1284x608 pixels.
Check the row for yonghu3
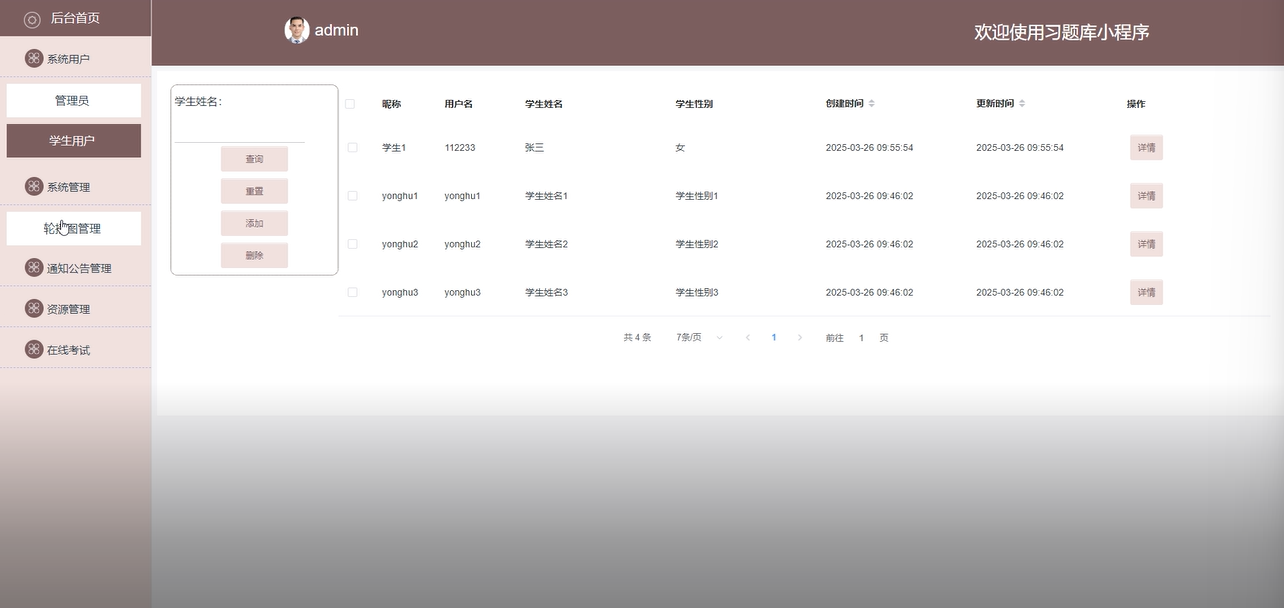click(x=352, y=292)
